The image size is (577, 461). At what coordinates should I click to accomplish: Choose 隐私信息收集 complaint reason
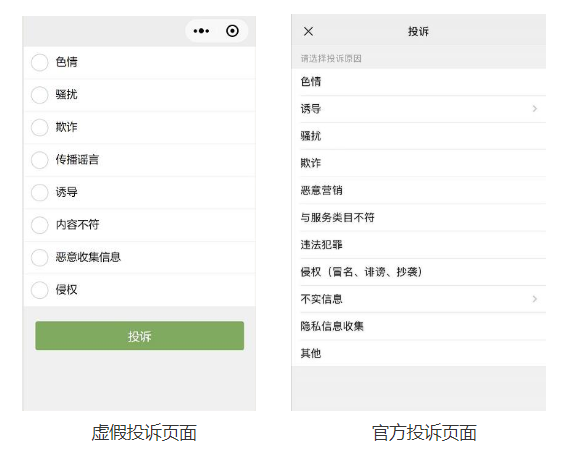click(x=418, y=326)
